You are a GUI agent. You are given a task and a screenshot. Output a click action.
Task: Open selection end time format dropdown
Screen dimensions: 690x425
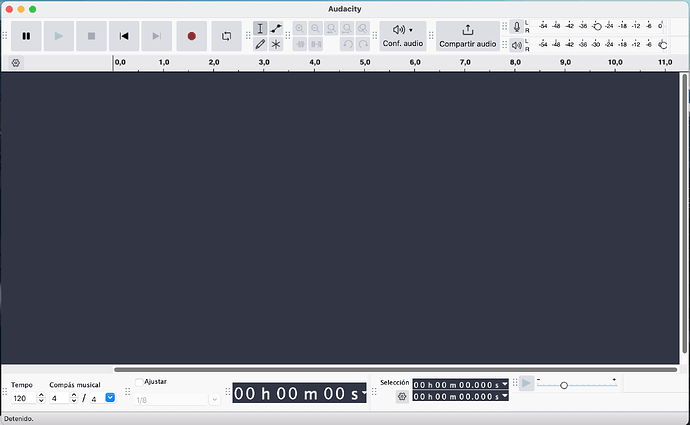click(505, 396)
